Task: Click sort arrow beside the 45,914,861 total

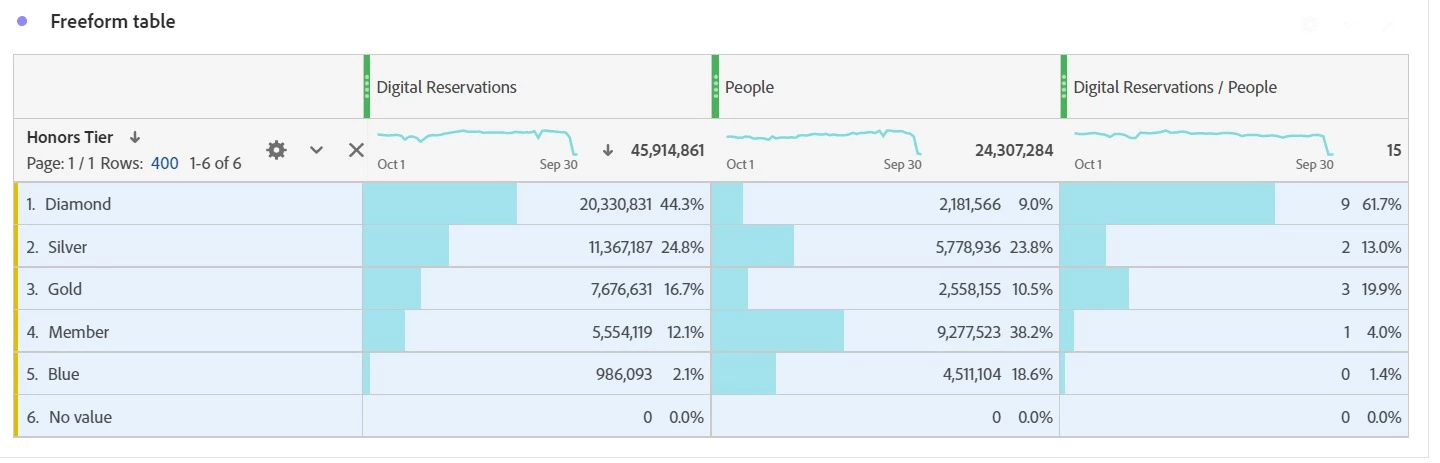Action: click(607, 150)
